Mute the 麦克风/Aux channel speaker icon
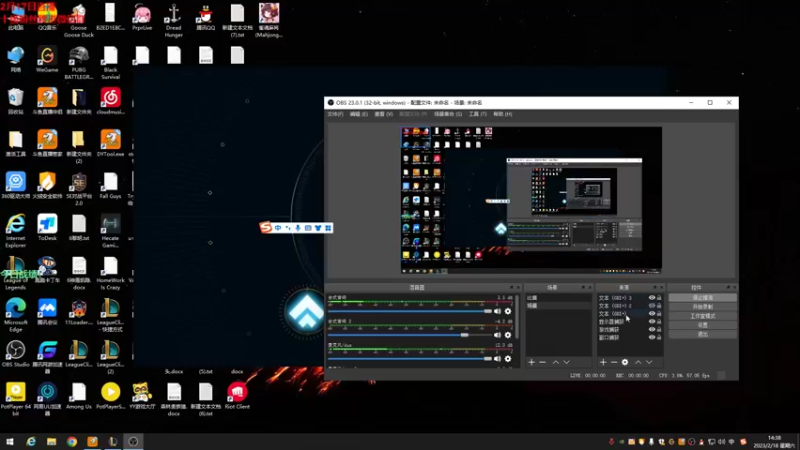 tap(497, 359)
